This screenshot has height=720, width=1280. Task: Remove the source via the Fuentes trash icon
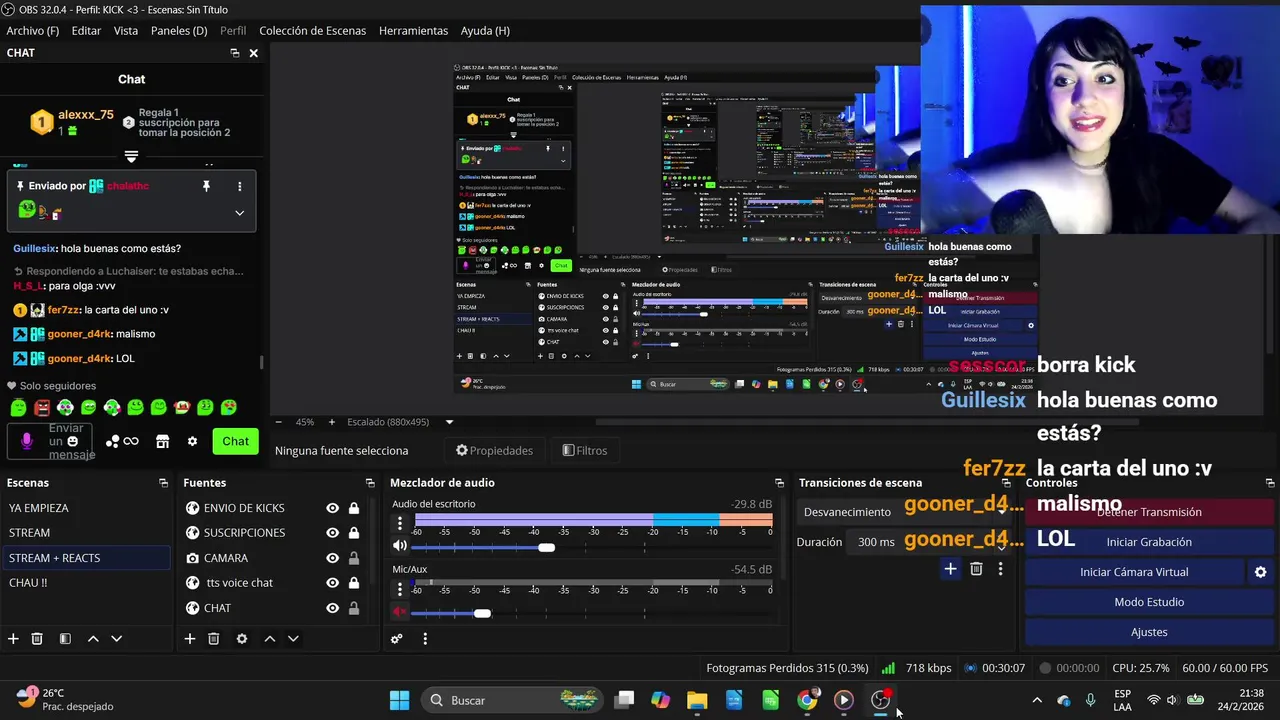tap(213, 639)
